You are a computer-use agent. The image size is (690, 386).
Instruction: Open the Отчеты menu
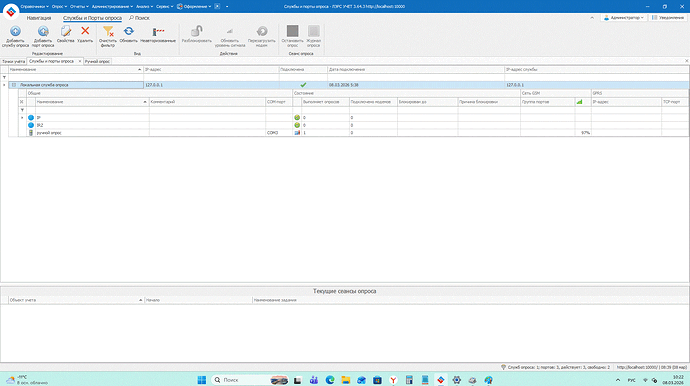pos(79,7)
